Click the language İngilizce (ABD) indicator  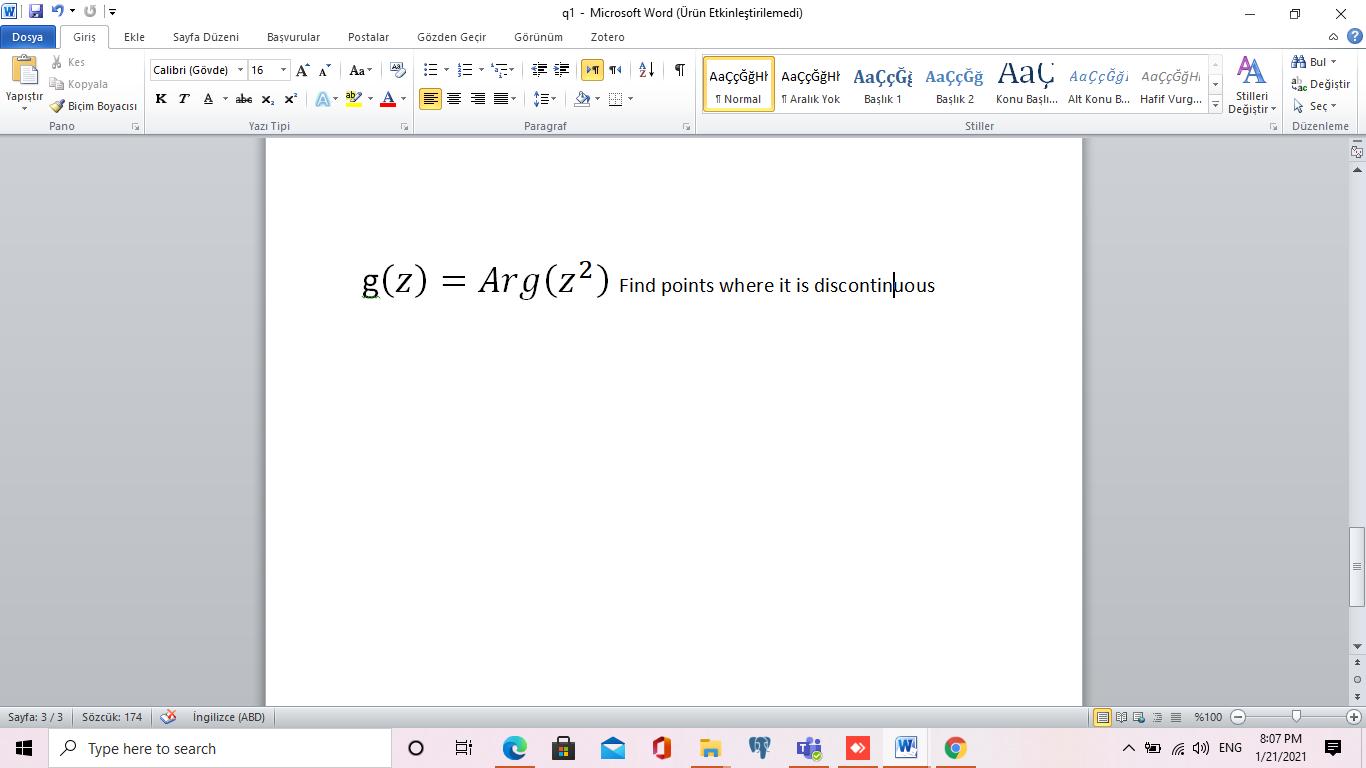229,717
